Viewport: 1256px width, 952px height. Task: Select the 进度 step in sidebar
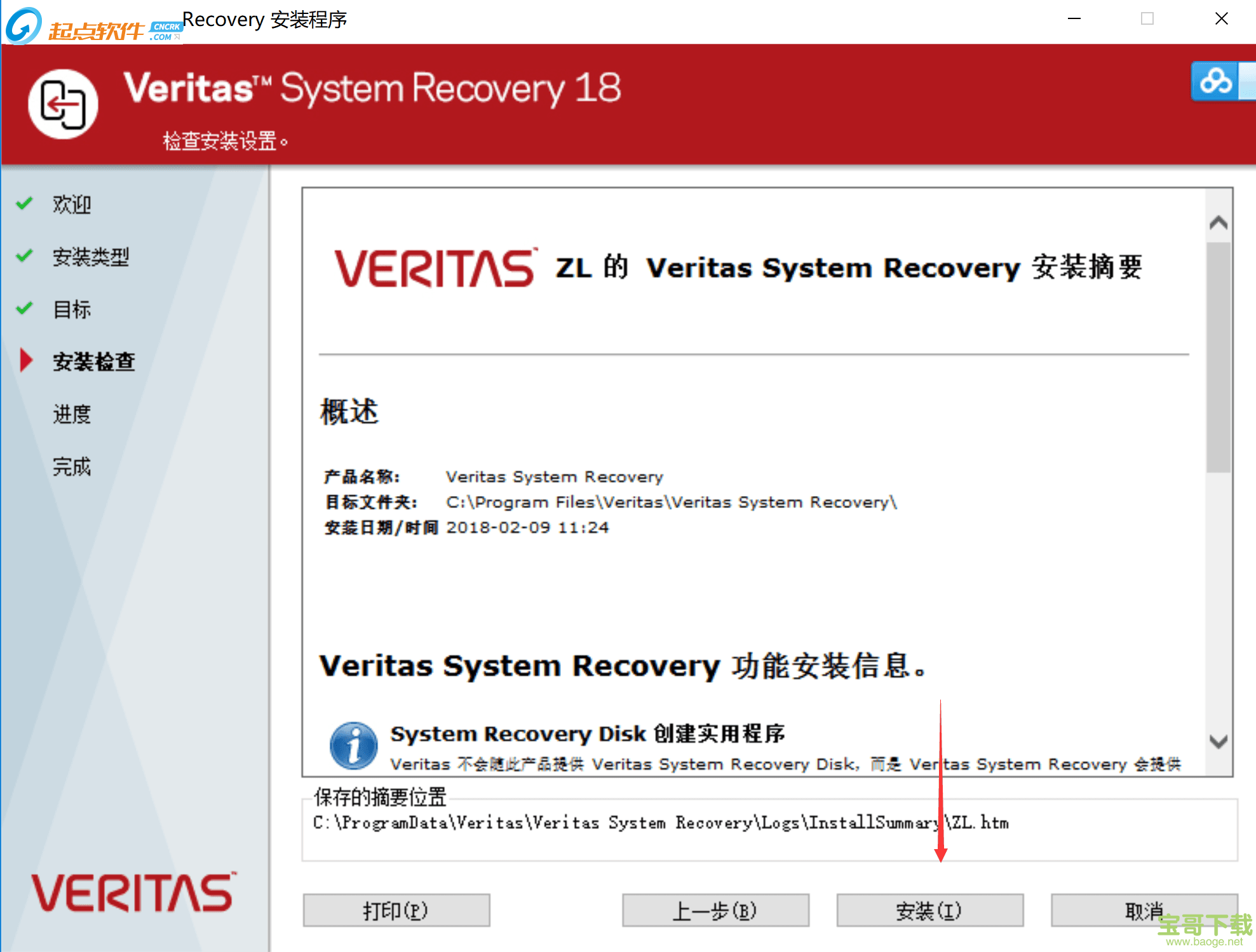(72, 414)
